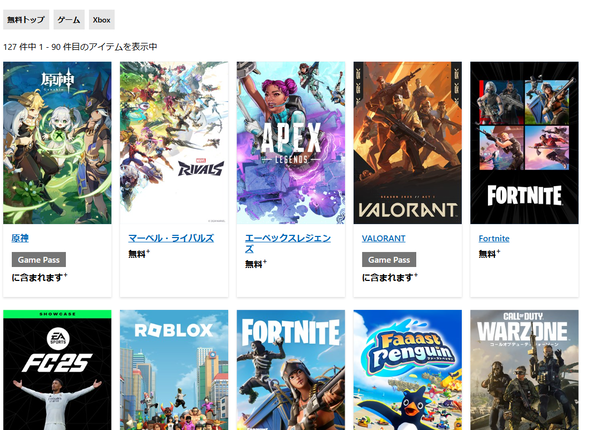Select the ROBLOX game cover
Viewport: 600px width, 430px height.
click(174, 370)
